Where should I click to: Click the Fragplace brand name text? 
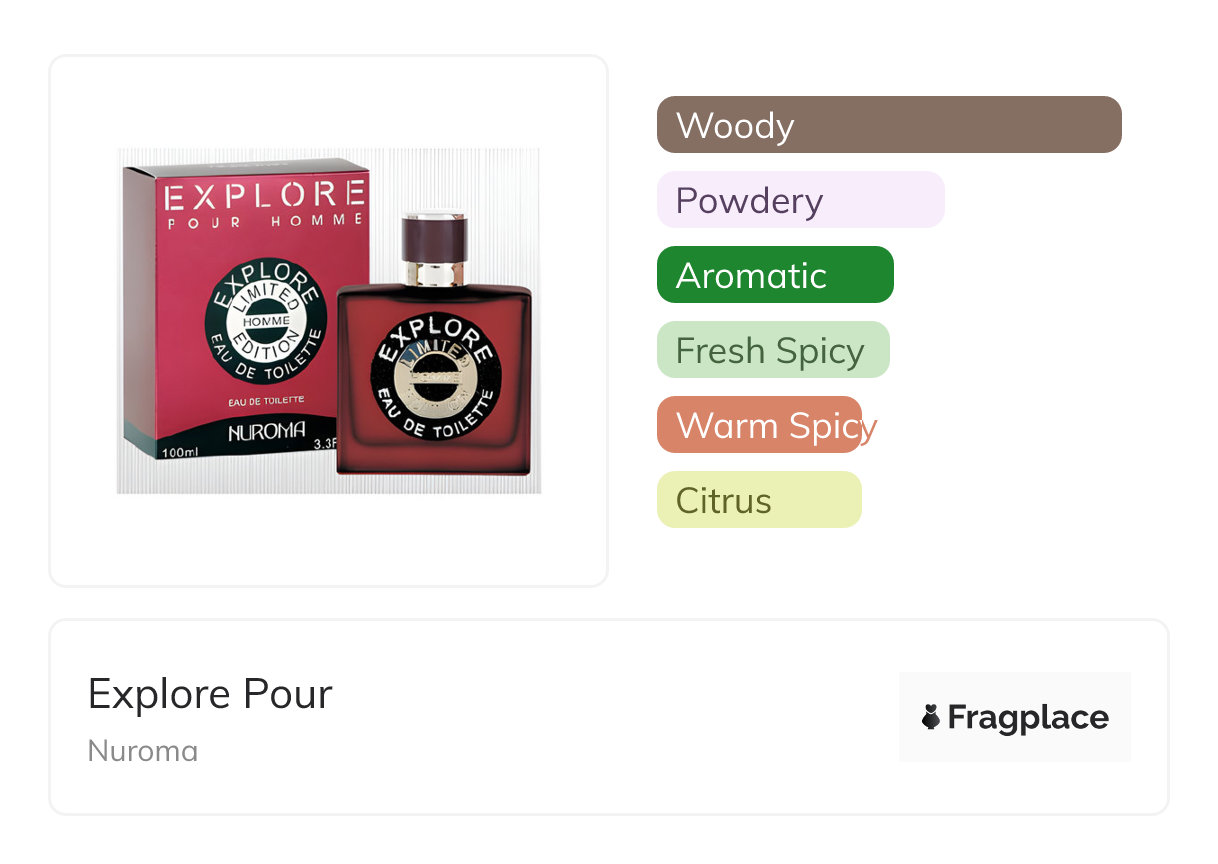point(1028,718)
